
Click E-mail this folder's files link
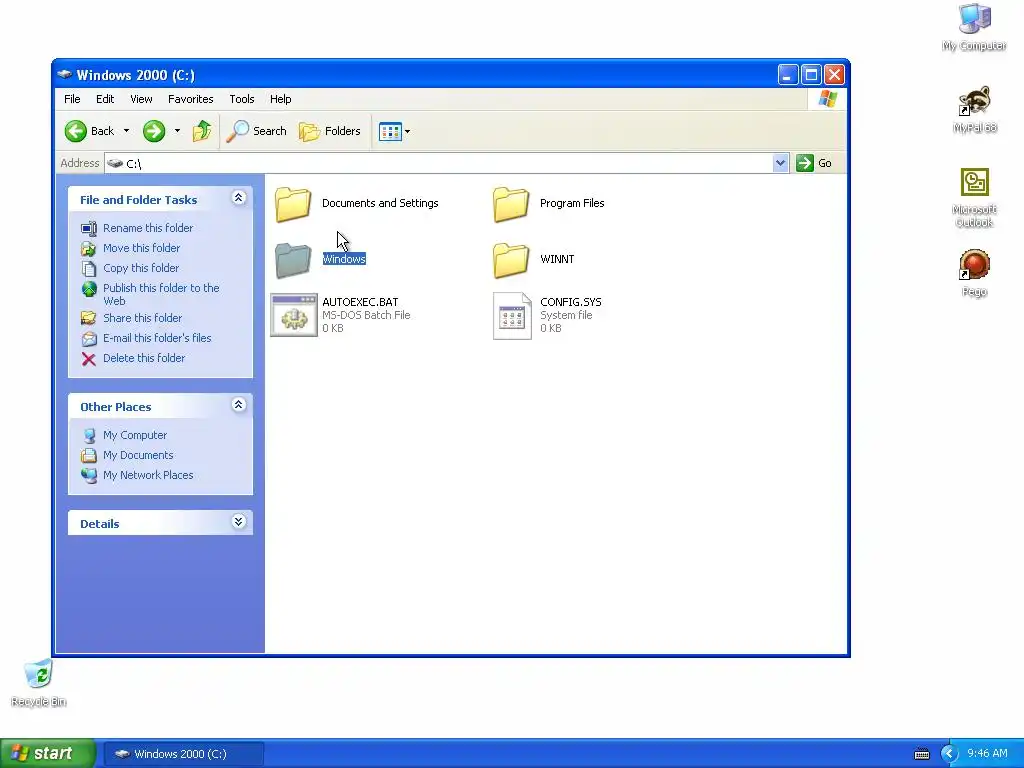[x=157, y=338]
